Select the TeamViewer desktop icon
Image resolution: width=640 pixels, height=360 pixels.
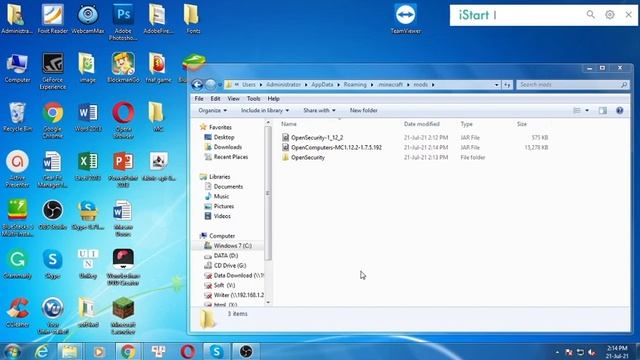(405, 19)
